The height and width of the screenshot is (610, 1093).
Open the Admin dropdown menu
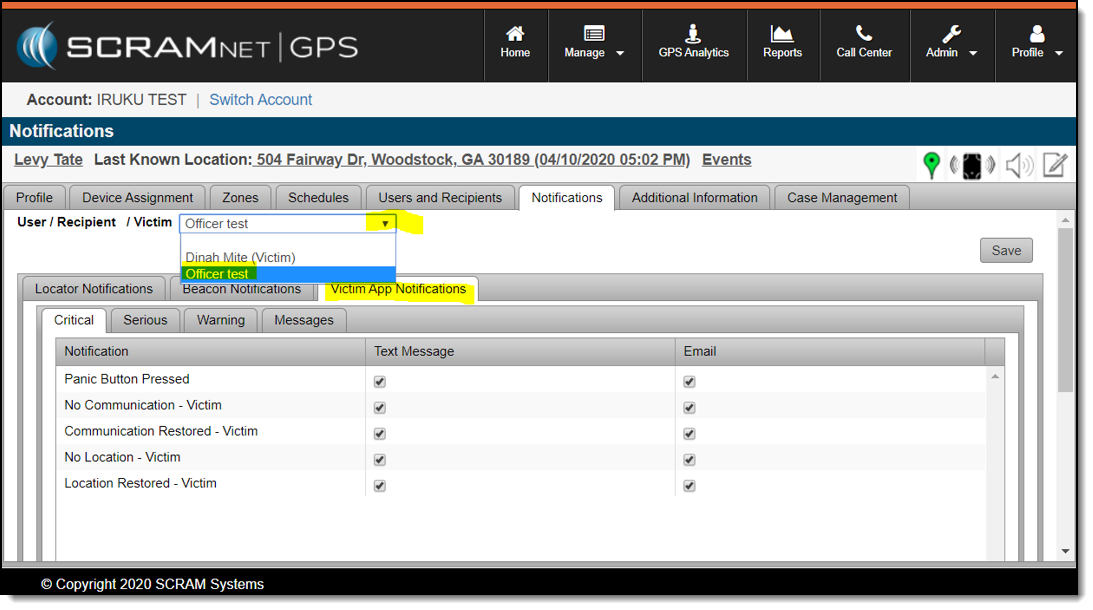coord(951,44)
